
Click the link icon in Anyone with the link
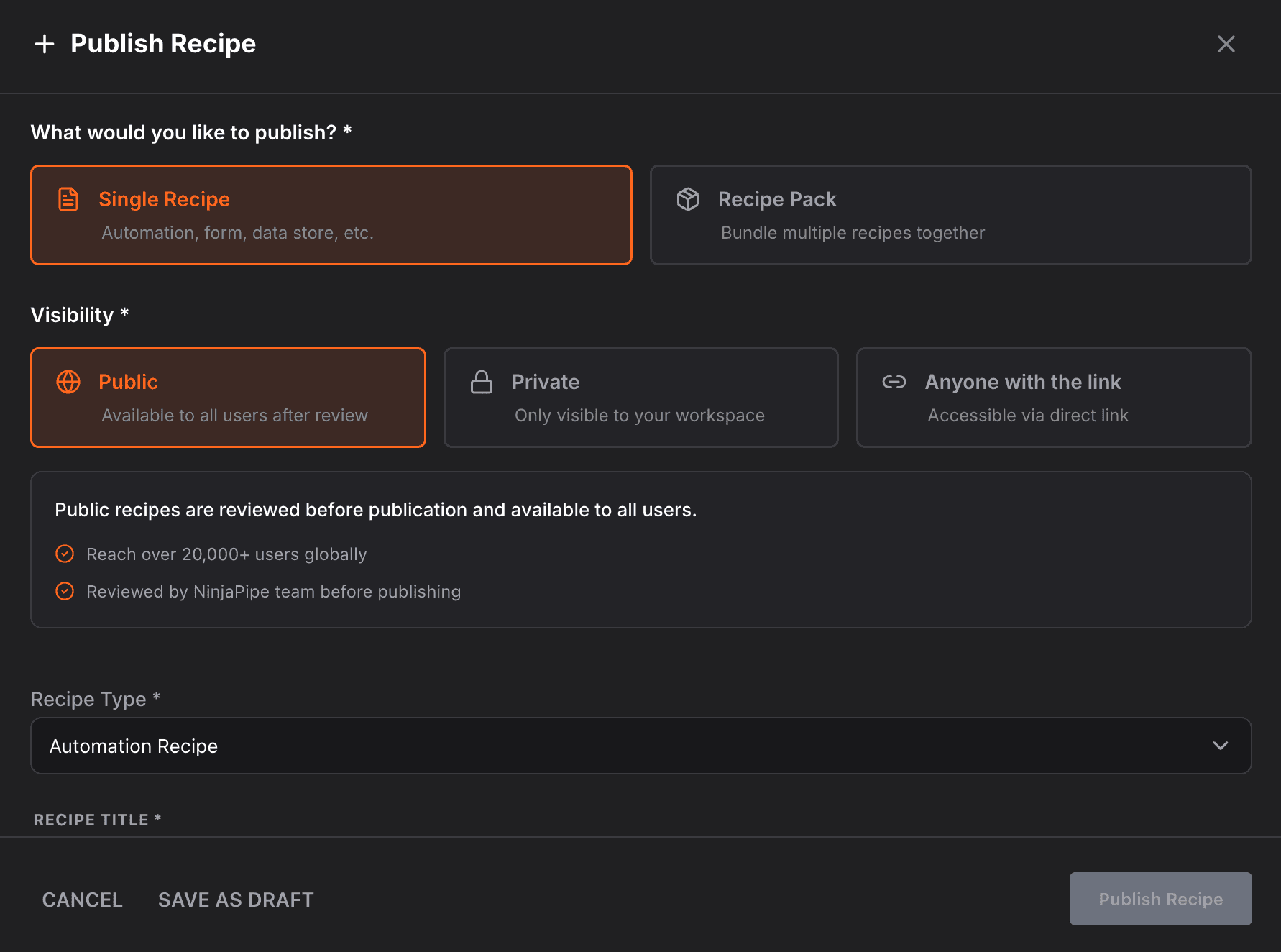click(895, 382)
